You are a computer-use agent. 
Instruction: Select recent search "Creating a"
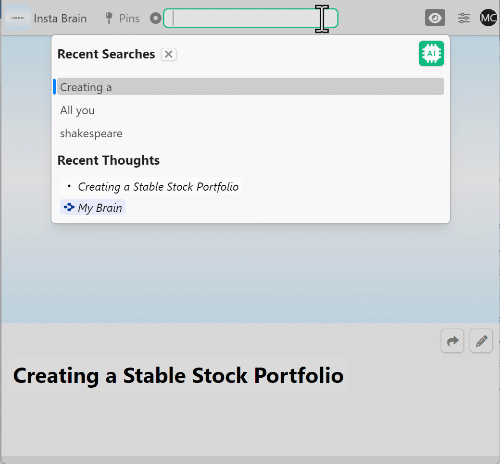pyautogui.click(x=250, y=87)
